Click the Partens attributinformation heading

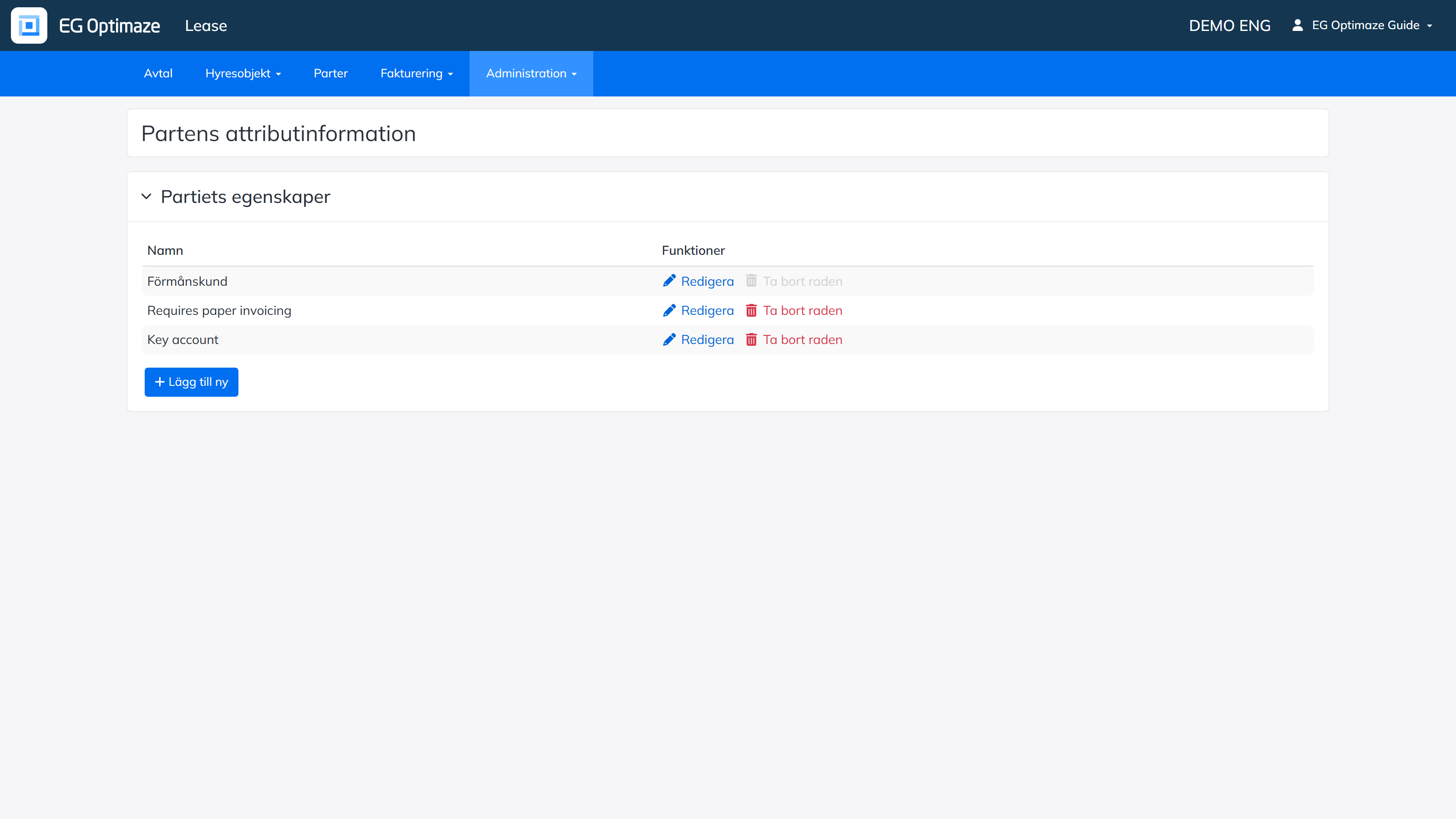tap(278, 134)
